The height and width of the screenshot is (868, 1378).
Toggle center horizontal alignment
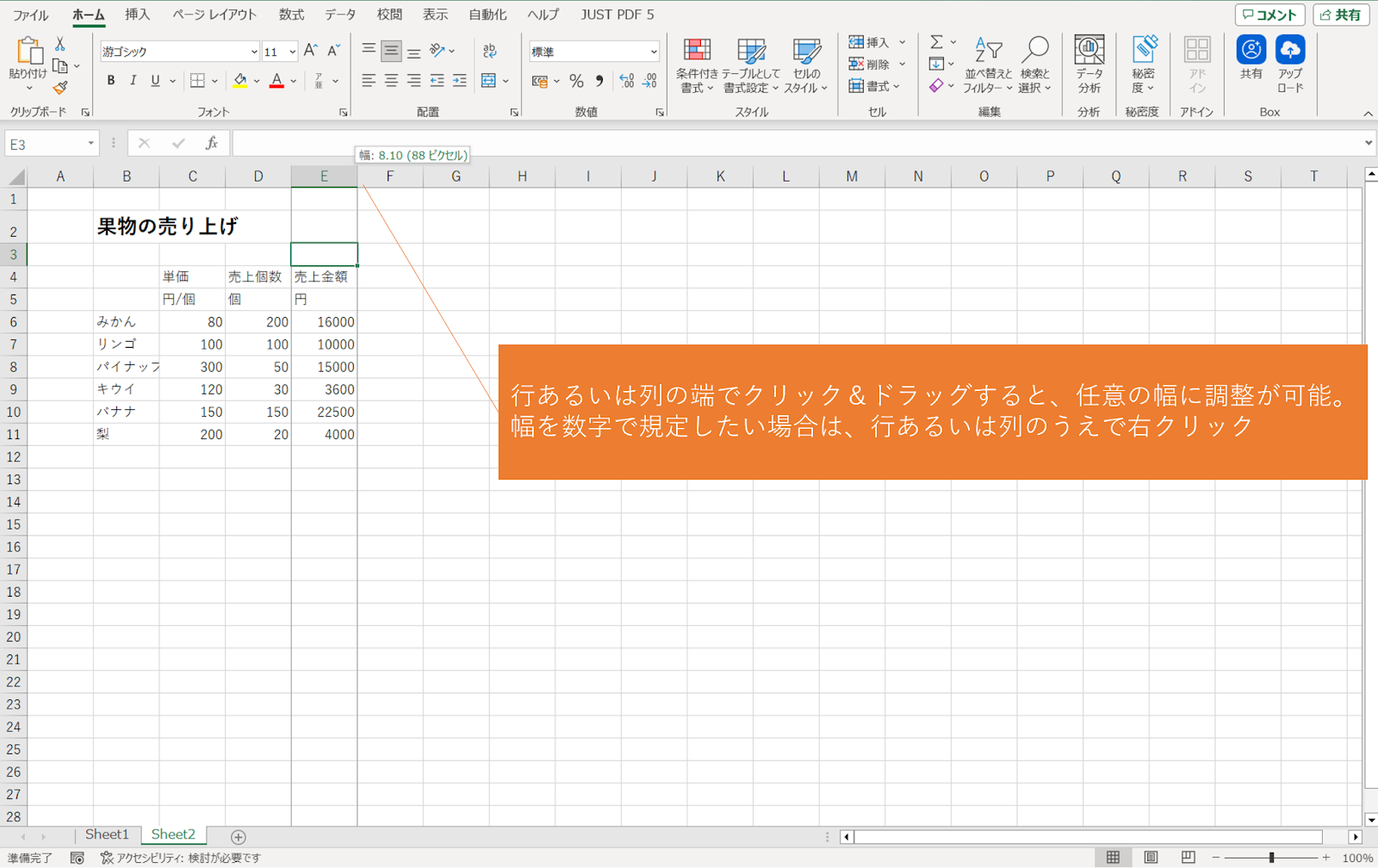pyautogui.click(x=391, y=81)
